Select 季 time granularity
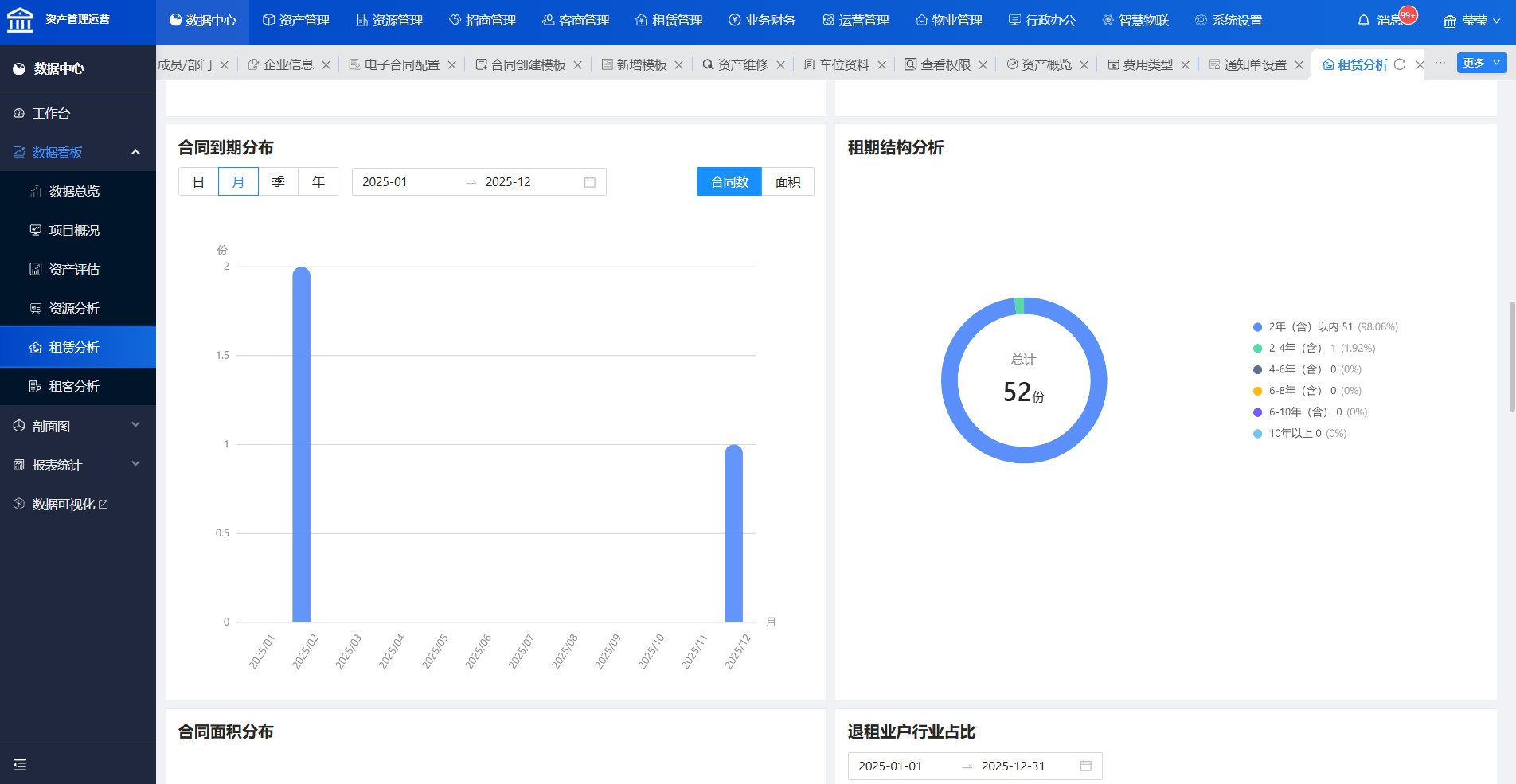The height and width of the screenshot is (784, 1516). (278, 182)
